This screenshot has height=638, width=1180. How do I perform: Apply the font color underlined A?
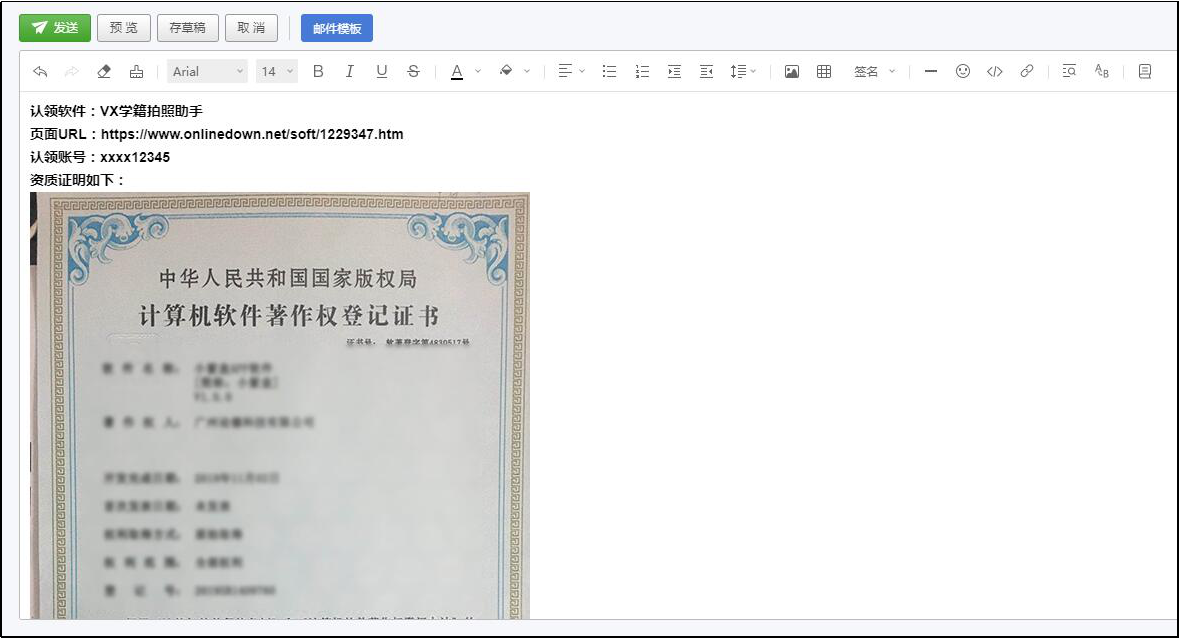click(457, 71)
